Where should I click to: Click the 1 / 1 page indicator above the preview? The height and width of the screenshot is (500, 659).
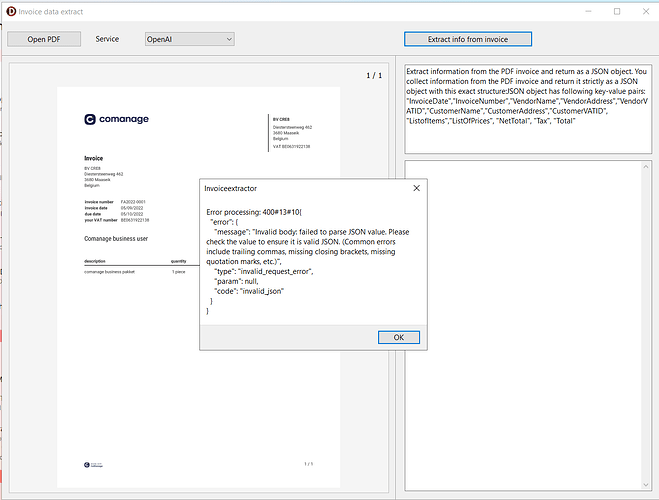pos(373,75)
